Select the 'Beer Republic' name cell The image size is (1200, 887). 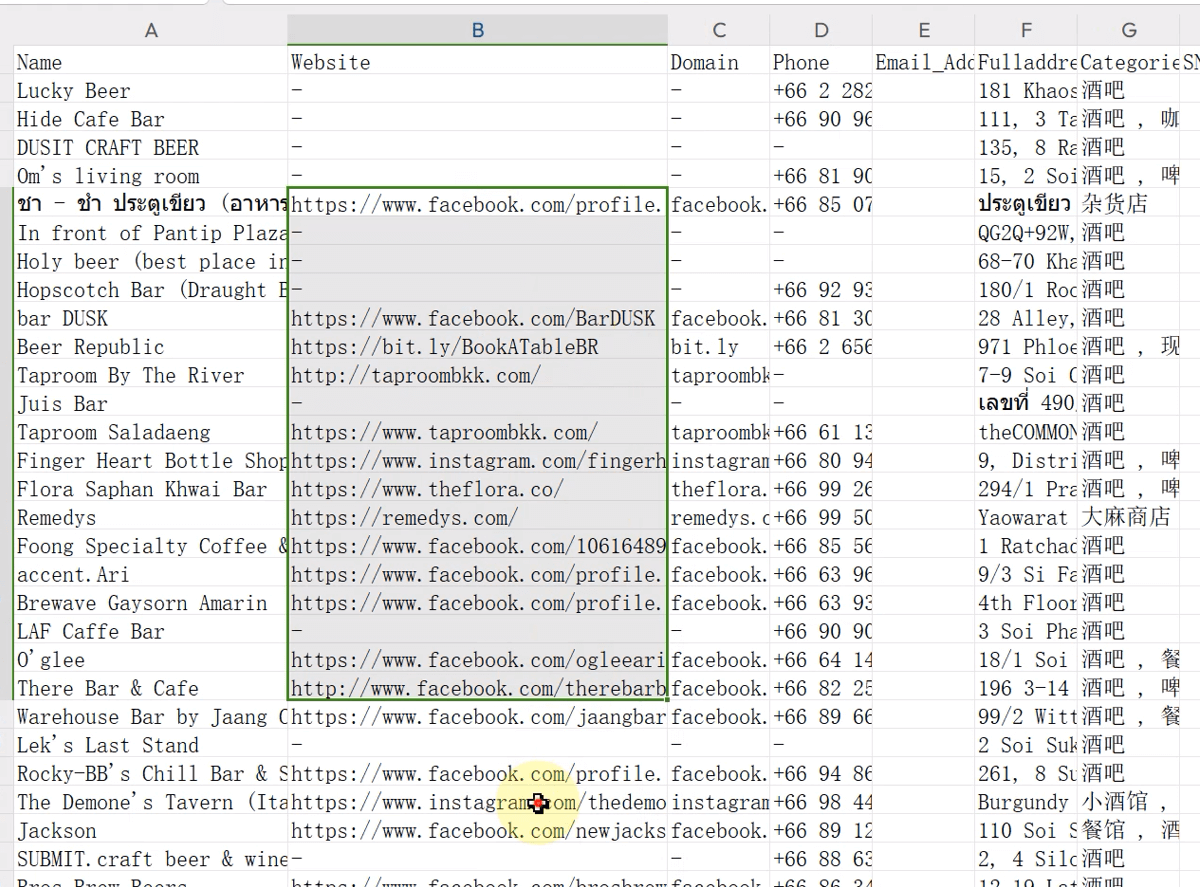pyautogui.click(x=151, y=347)
